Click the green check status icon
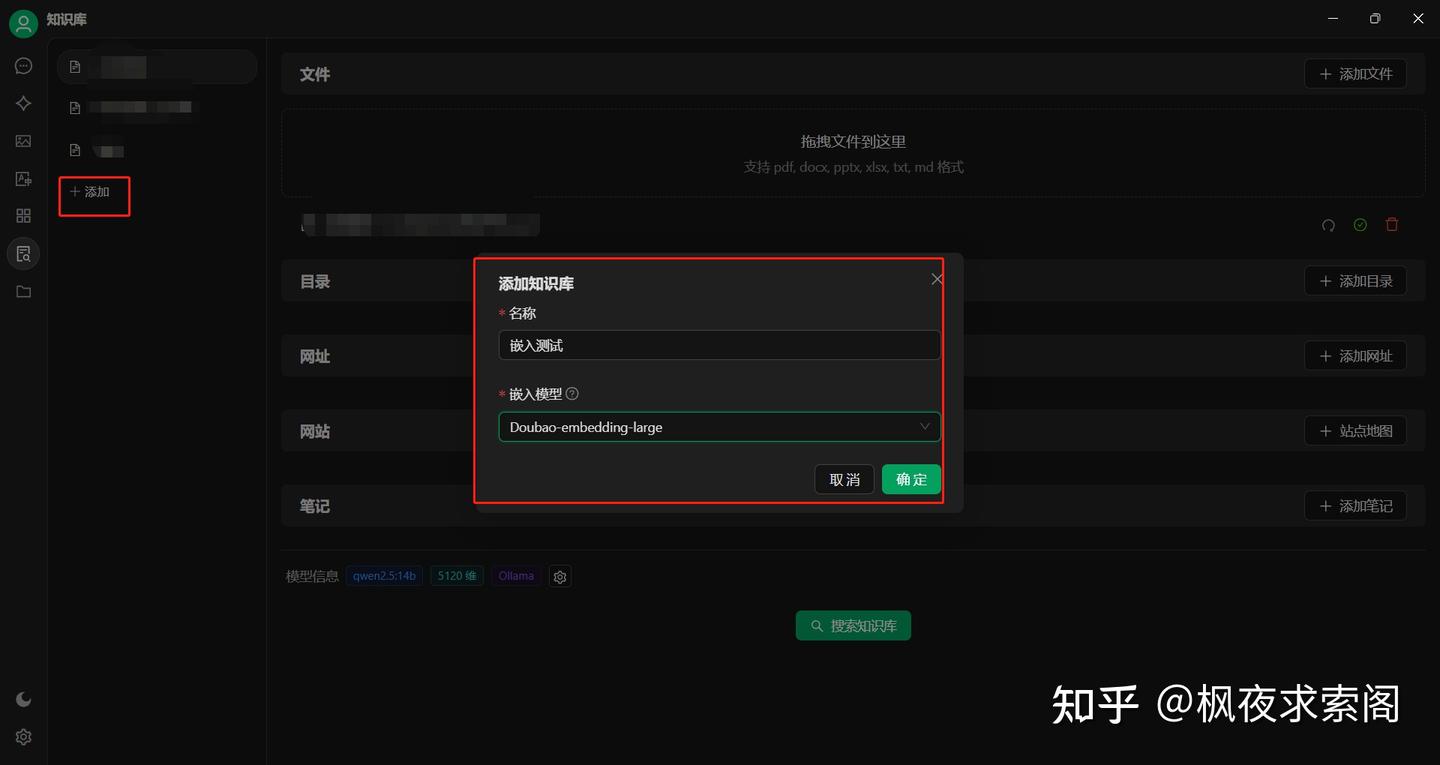The image size is (1440, 765). (x=1359, y=224)
